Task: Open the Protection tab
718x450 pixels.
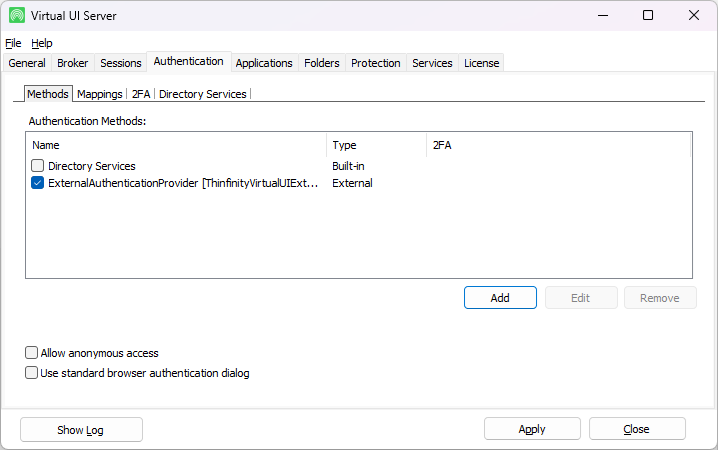Action: (x=376, y=63)
